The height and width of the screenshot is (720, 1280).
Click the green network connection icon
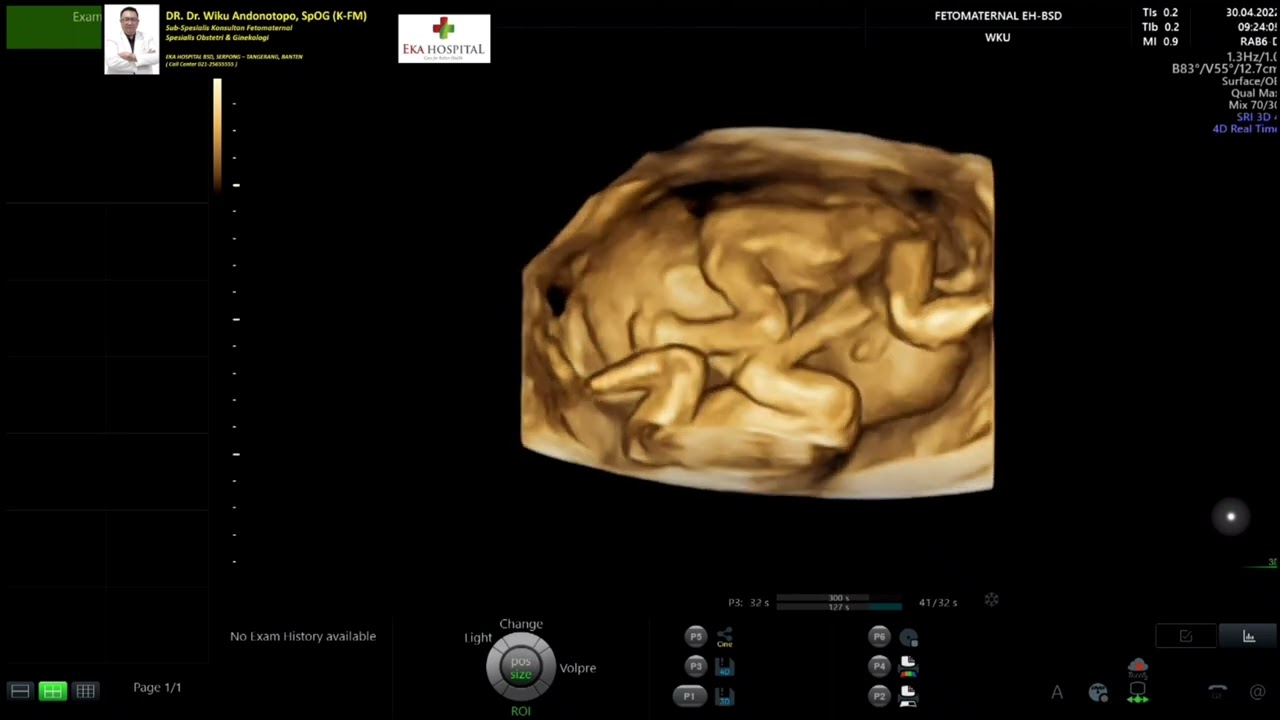pyautogui.click(x=1137, y=693)
